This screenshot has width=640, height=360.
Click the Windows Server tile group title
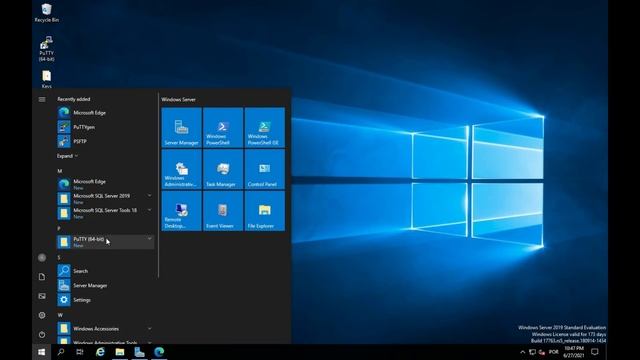coord(178,99)
